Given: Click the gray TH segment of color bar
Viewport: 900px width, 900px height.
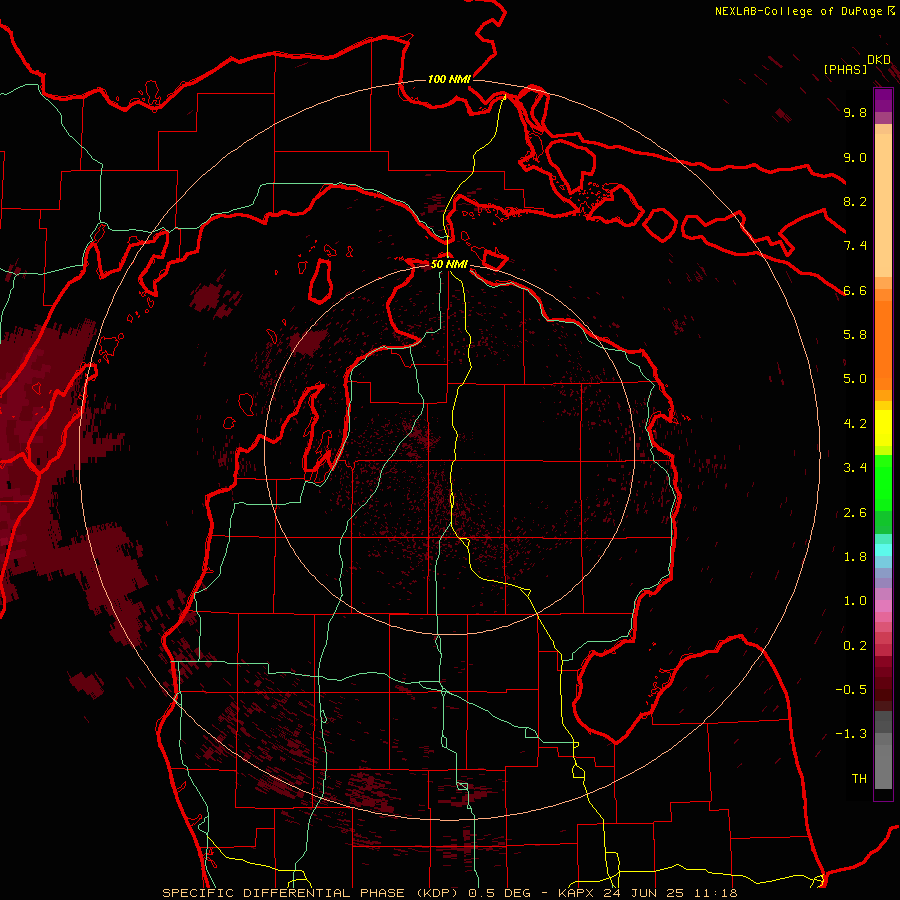Looking at the screenshot, I should 883,766.
